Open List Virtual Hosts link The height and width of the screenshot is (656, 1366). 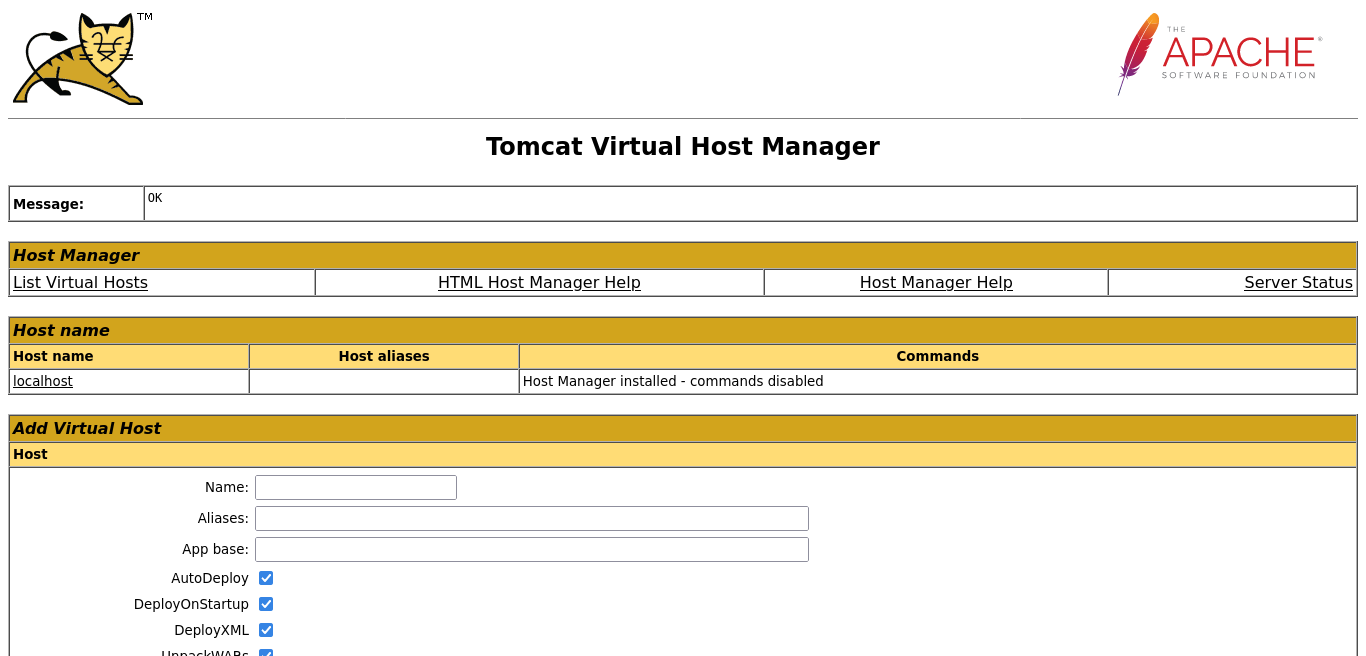pyautogui.click(x=80, y=283)
